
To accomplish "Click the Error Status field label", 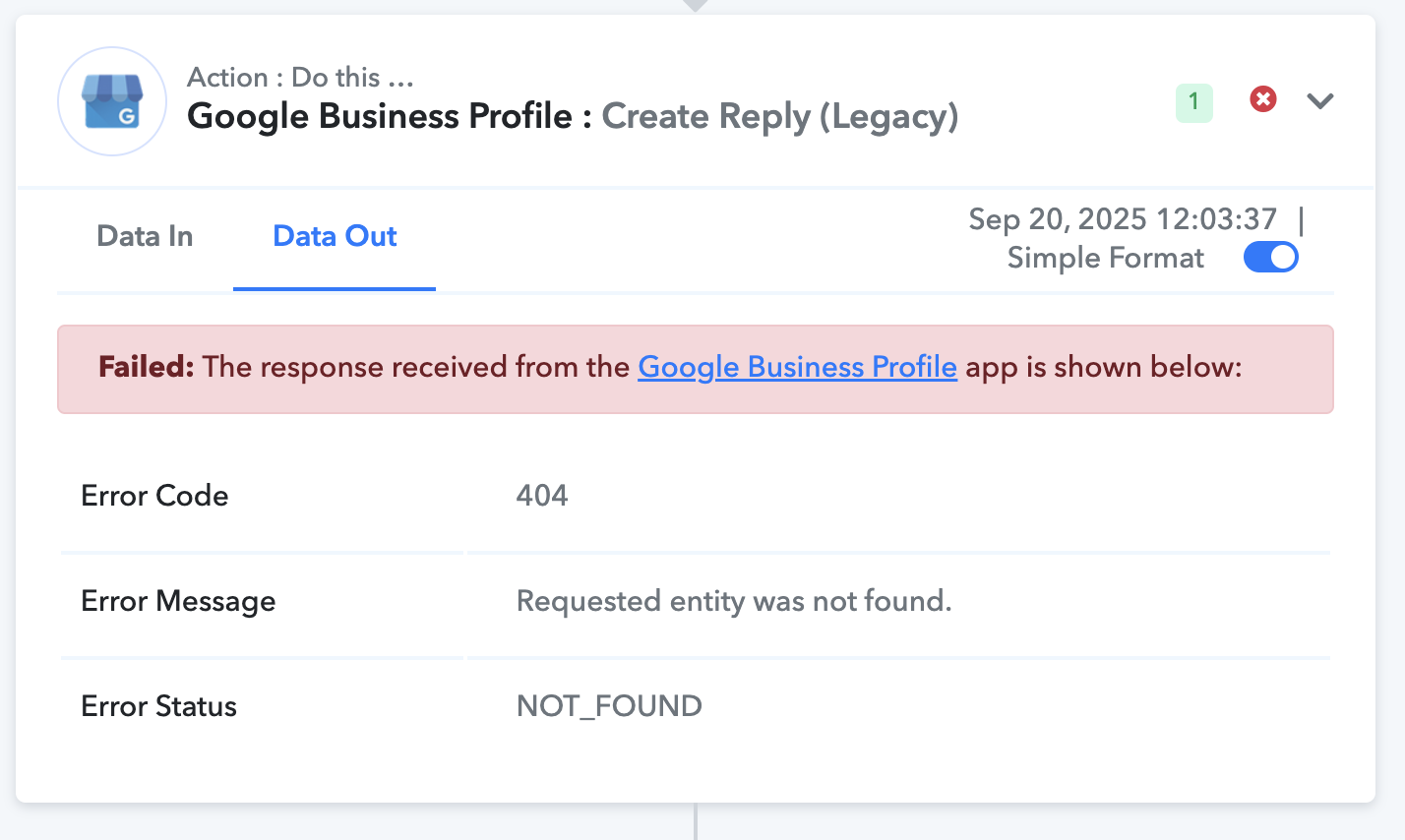I will (x=158, y=706).
